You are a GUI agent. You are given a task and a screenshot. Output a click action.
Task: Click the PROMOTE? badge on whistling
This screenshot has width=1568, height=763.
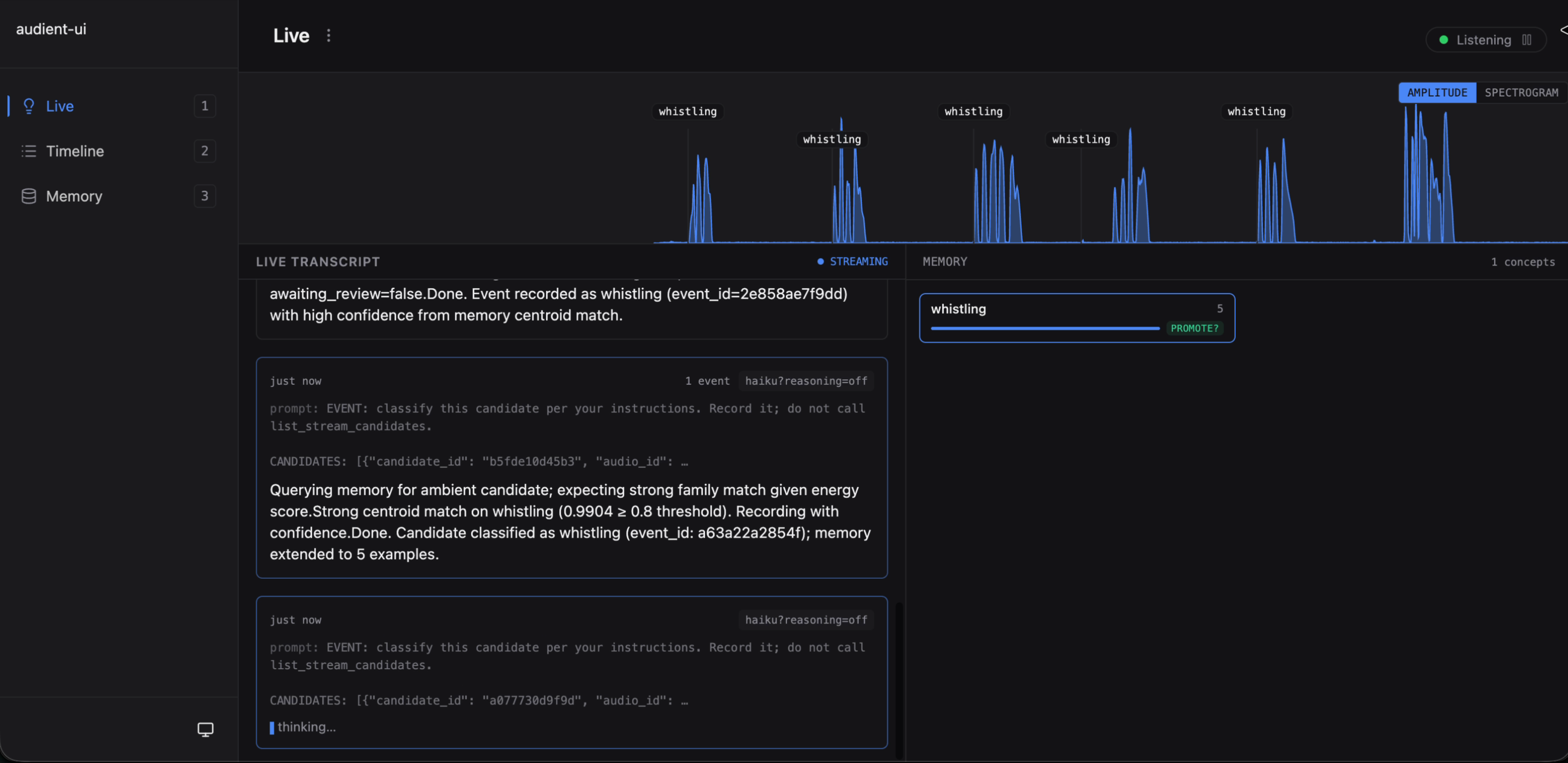pyautogui.click(x=1194, y=328)
